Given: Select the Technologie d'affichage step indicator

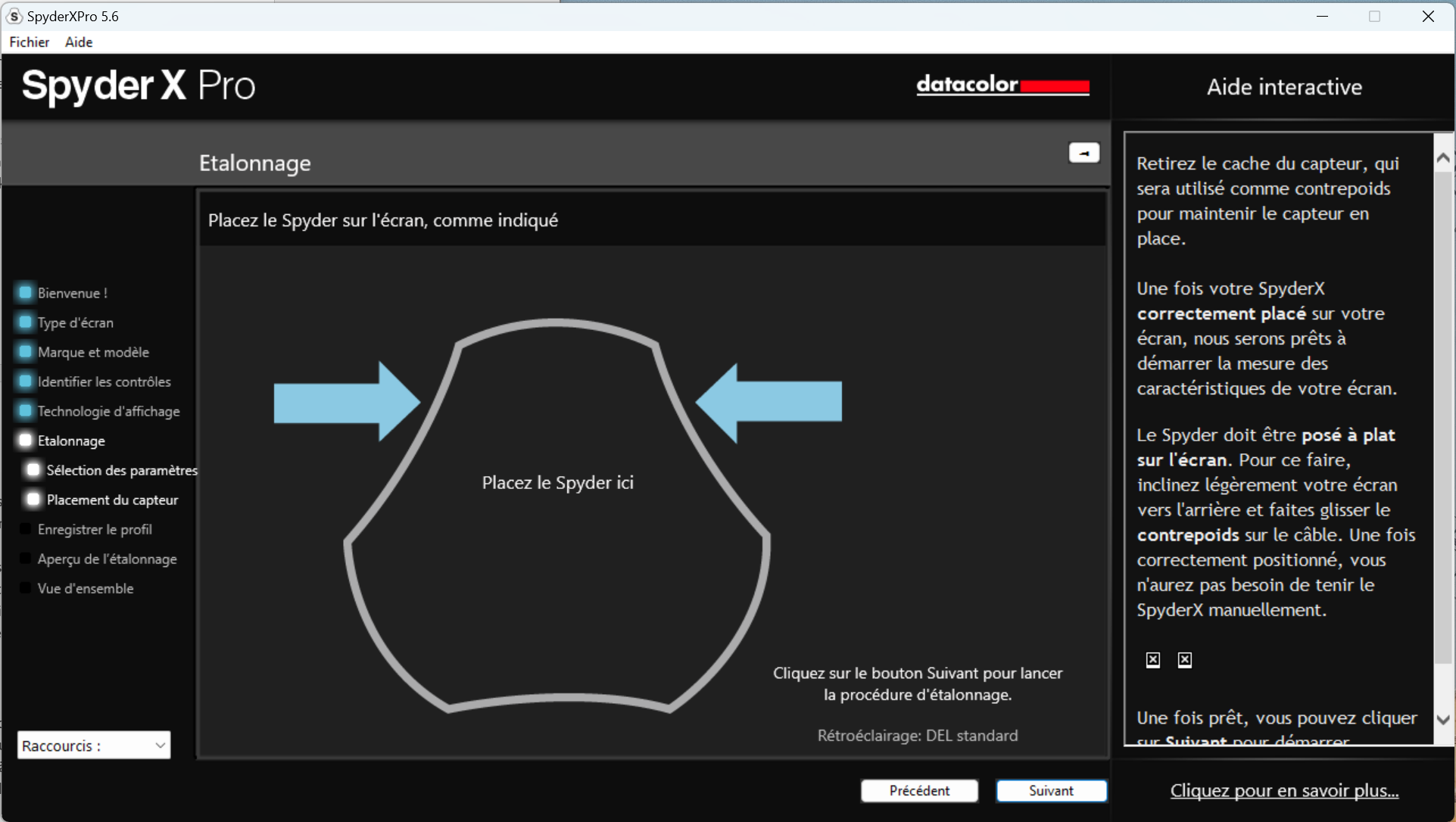Looking at the screenshot, I should click(x=25, y=410).
